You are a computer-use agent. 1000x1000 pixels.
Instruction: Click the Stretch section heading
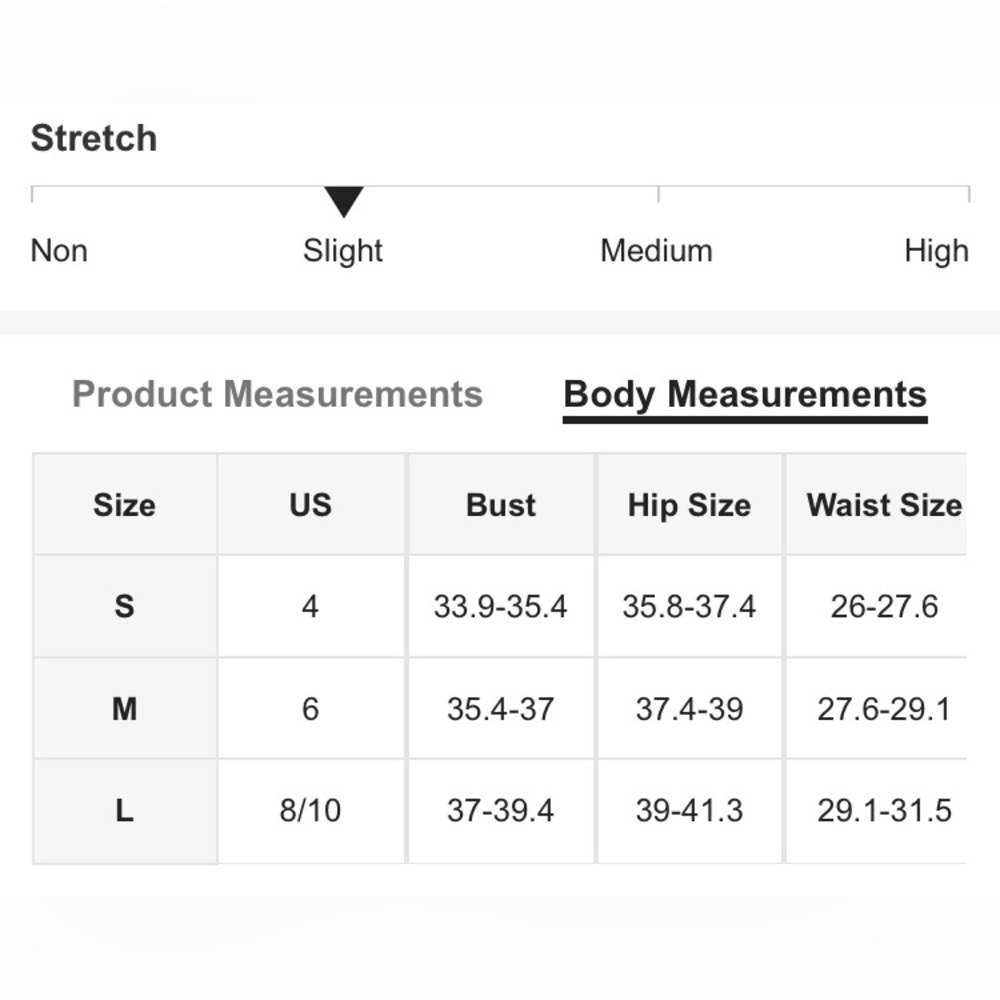[x=94, y=138]
